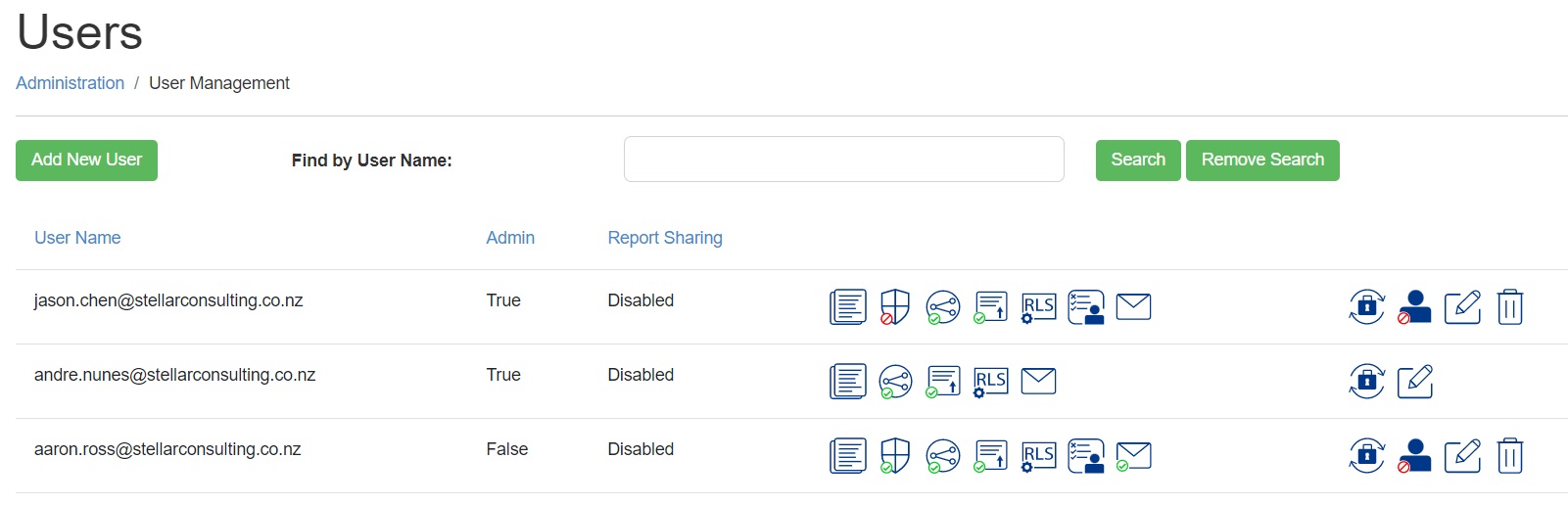Reset password for aaron.ross via padlock icon
1568x505 pixels.
coord(1367,456)
